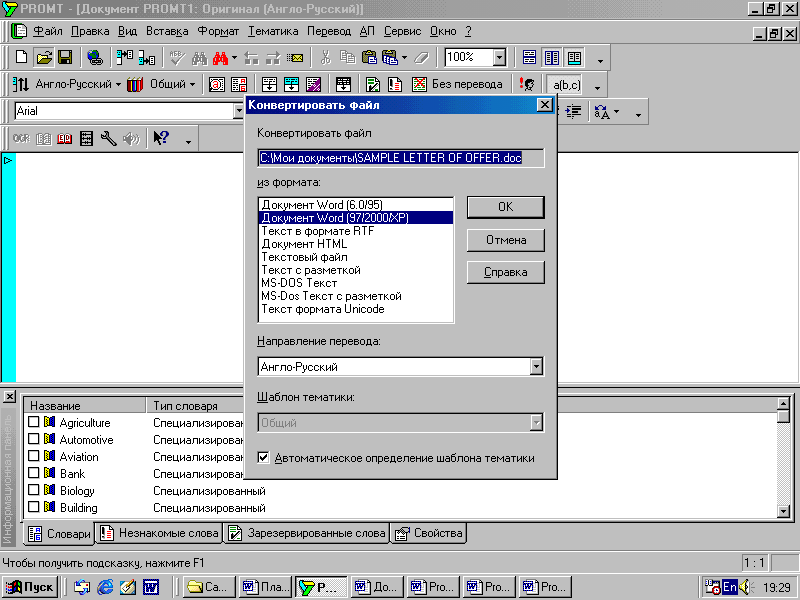800x600 pixels.
Task: Click the 'Название' column header
Action: click(85, 406)
